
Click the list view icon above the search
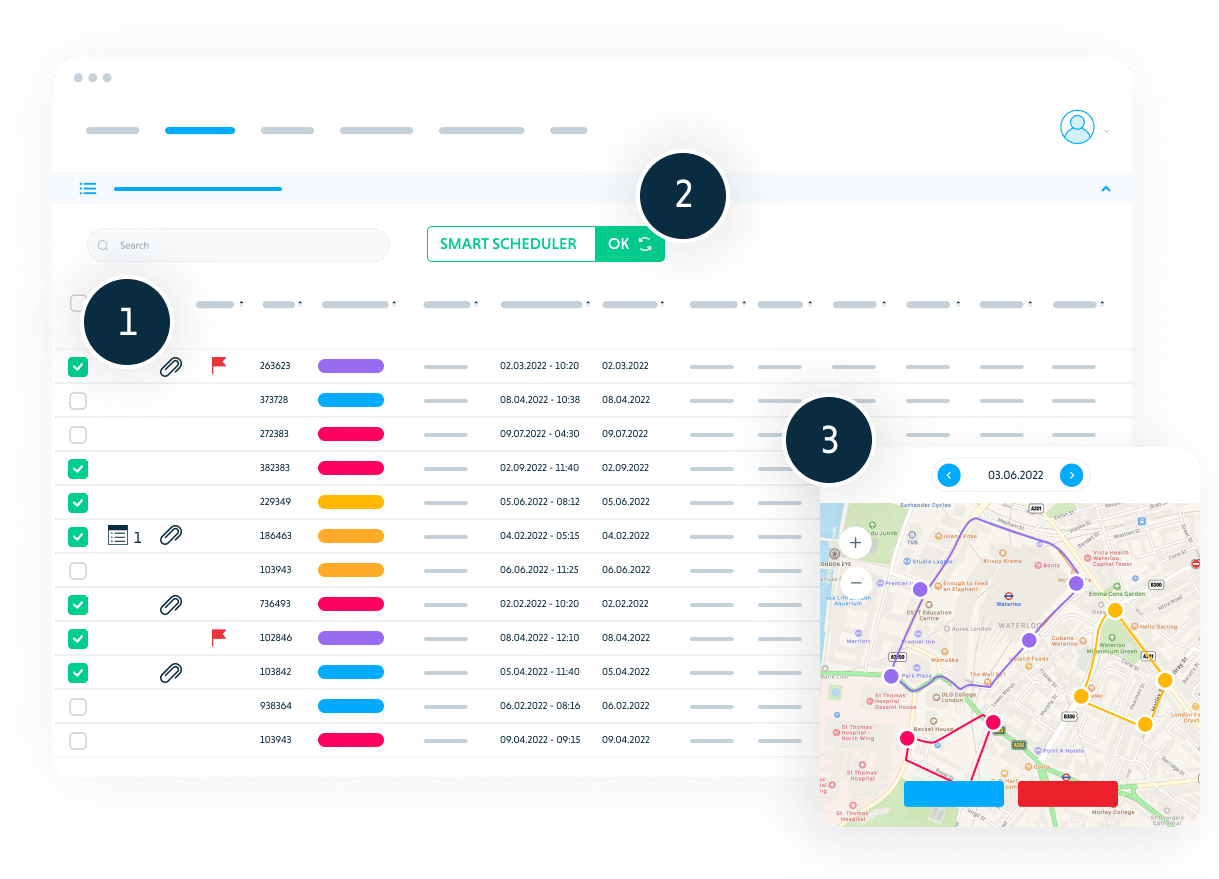pos(88,188)
